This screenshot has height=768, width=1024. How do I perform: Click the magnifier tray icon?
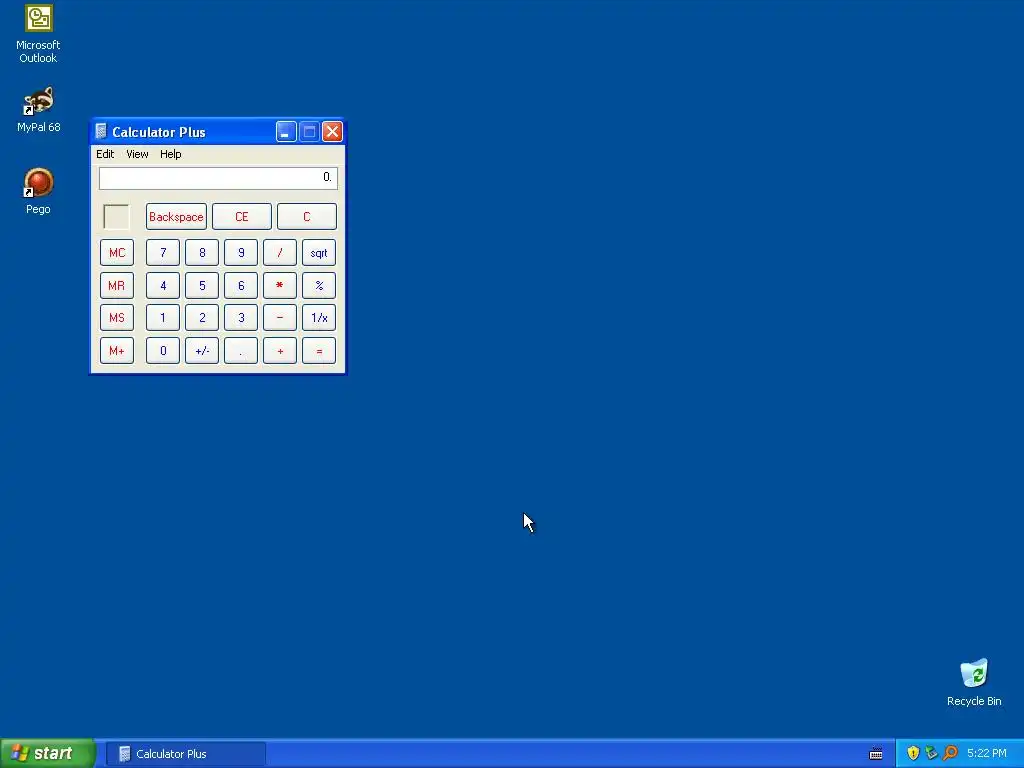(950, 753)
